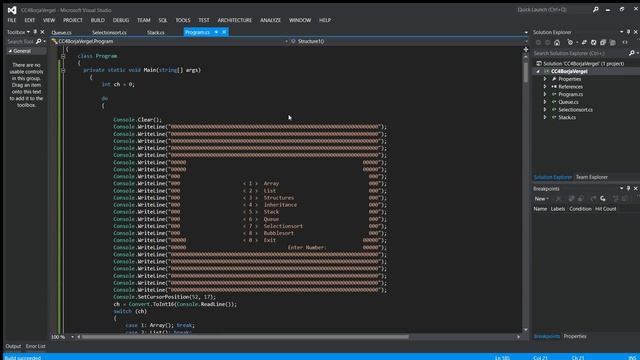
Task: Close the Breakpoints panel
Action: pyautogui.click(x=636, y=189)
